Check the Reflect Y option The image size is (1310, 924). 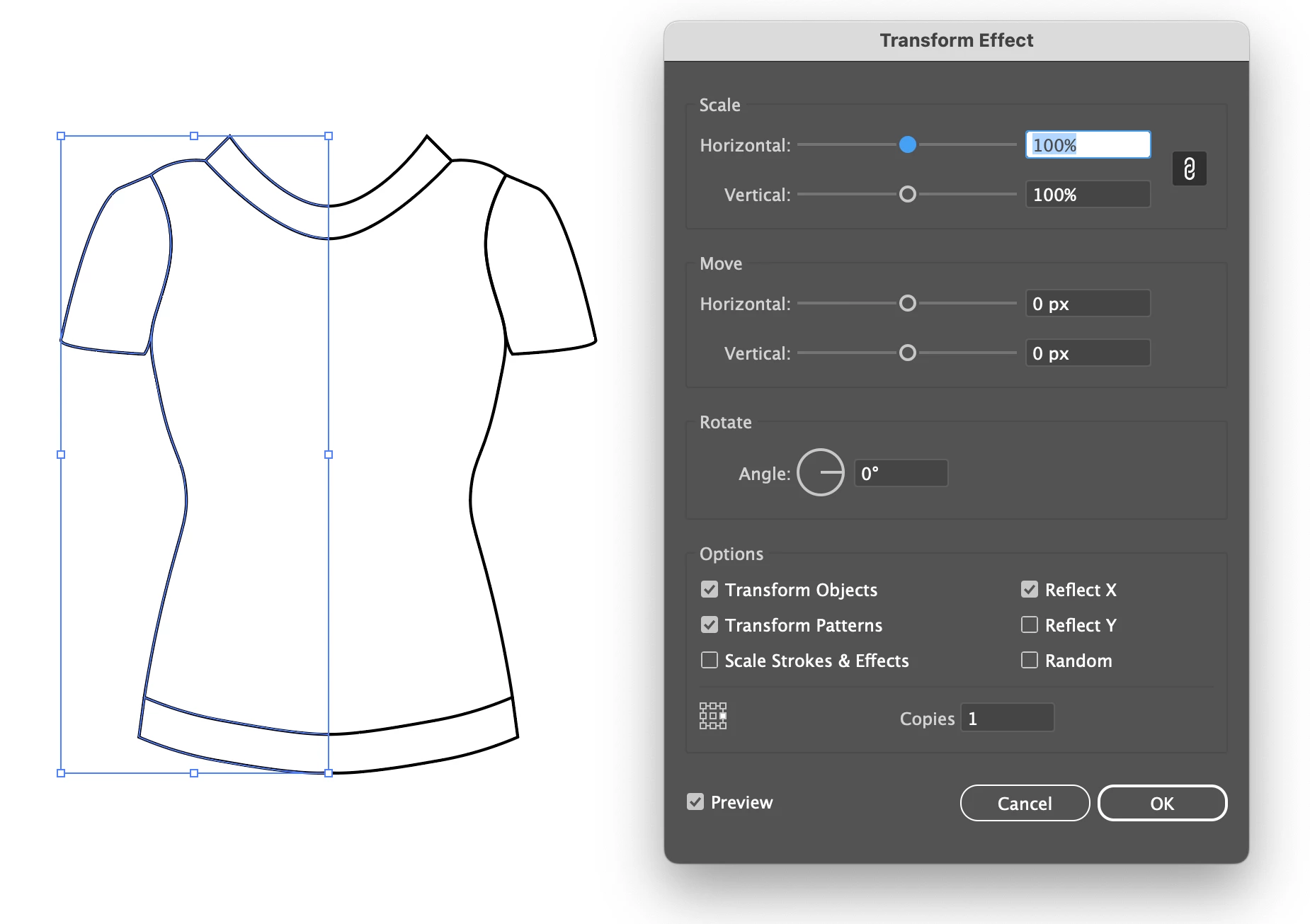[x=1030, y=624]
